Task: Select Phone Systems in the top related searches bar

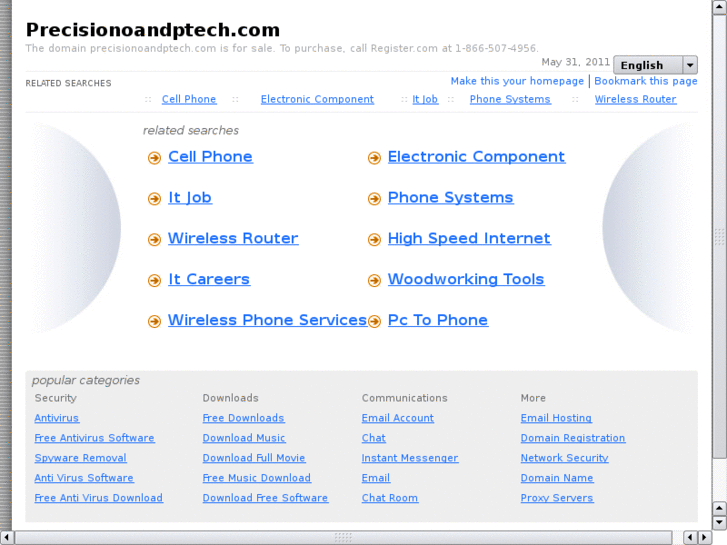Action: tap(510, 99)
